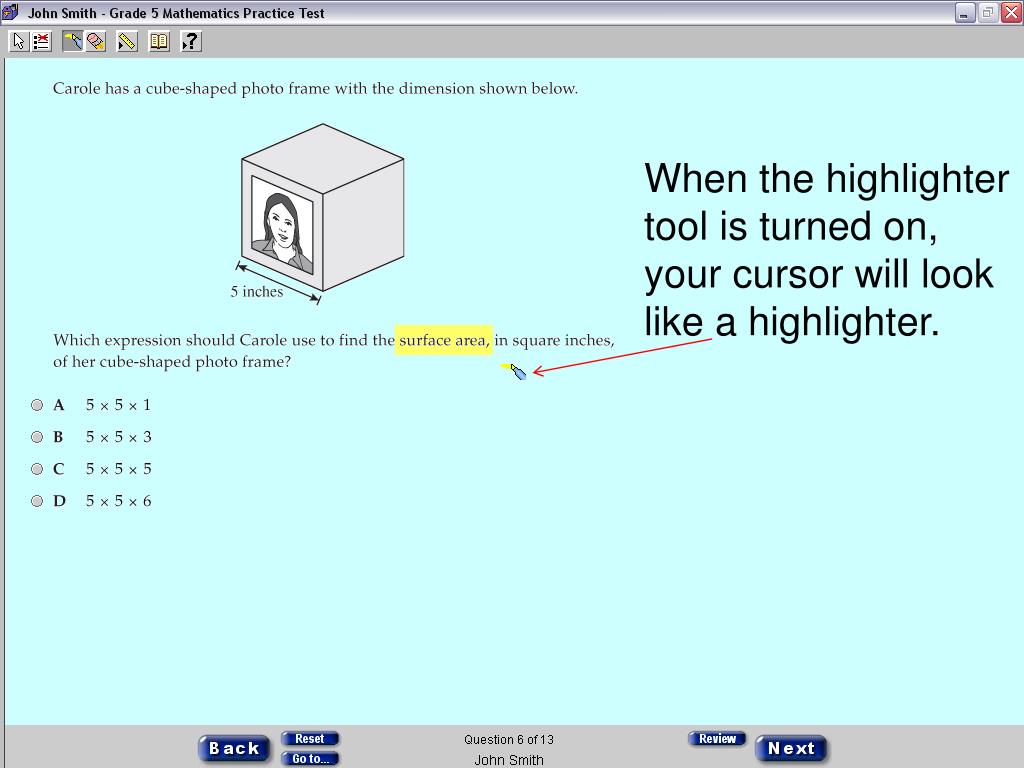Select the pointer arrow tool
1024x768 pixels.
[x=18, y=42]
